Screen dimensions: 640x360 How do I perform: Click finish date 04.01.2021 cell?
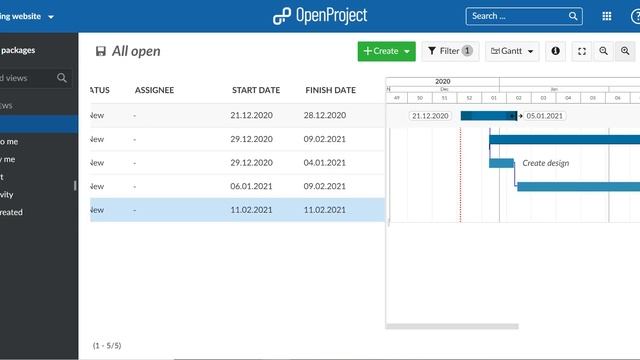(324, 163)
